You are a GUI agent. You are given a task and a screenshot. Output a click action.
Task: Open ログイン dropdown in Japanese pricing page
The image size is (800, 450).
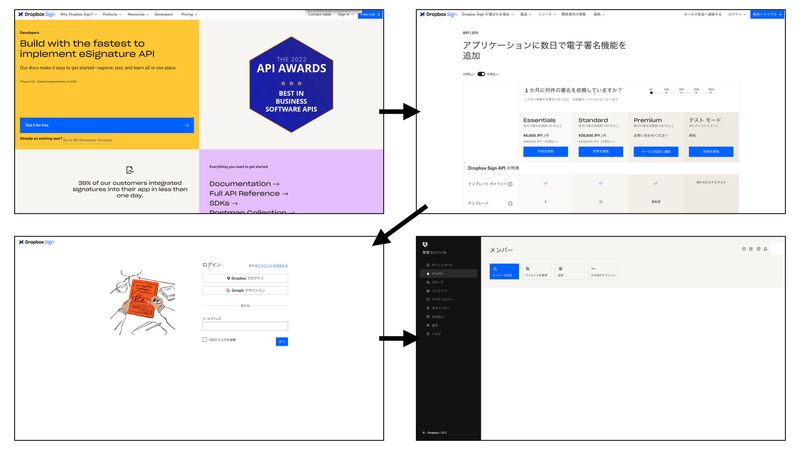click(x=737, y=14)
